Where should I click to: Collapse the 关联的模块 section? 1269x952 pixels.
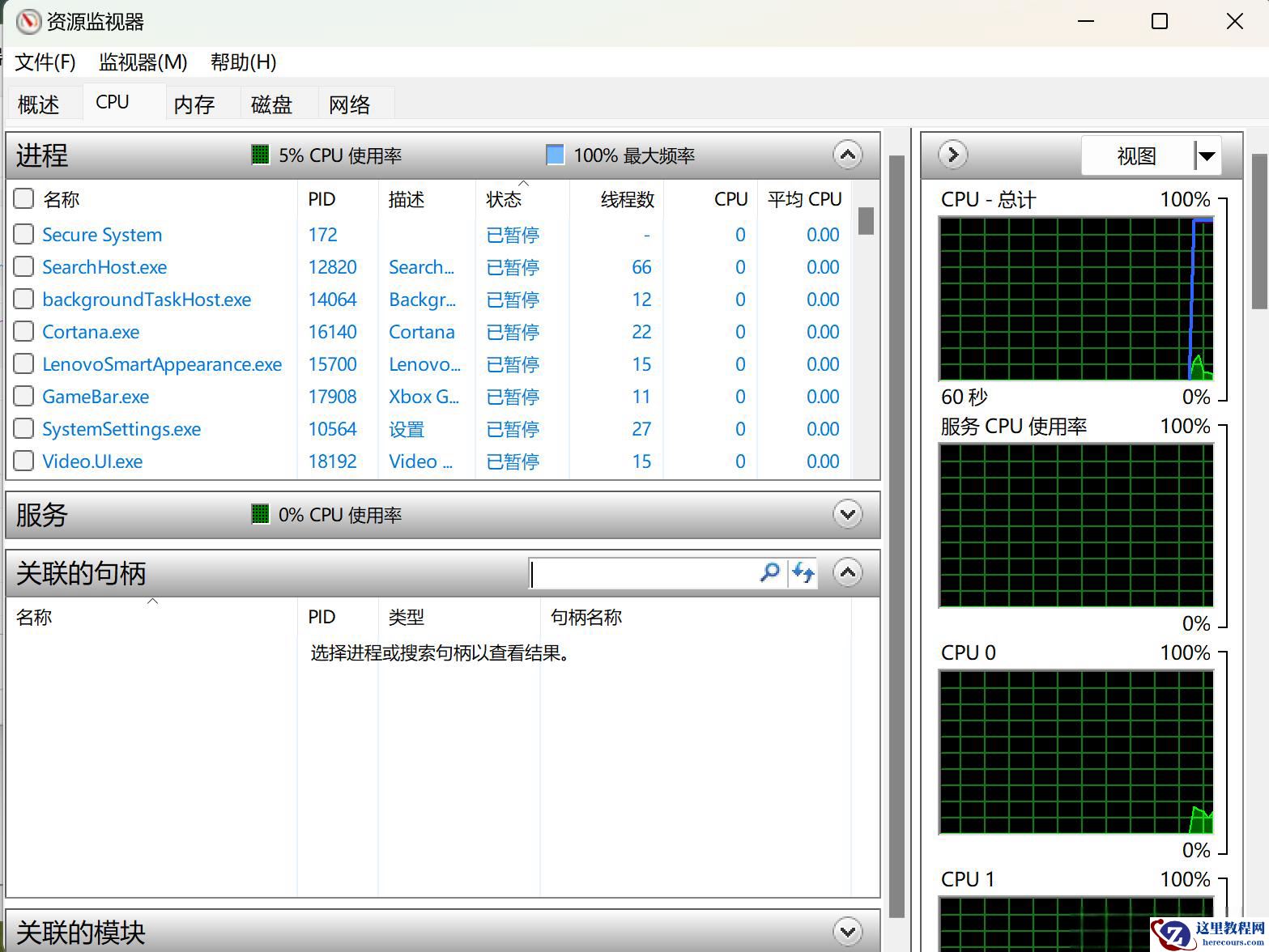[847, 932]
